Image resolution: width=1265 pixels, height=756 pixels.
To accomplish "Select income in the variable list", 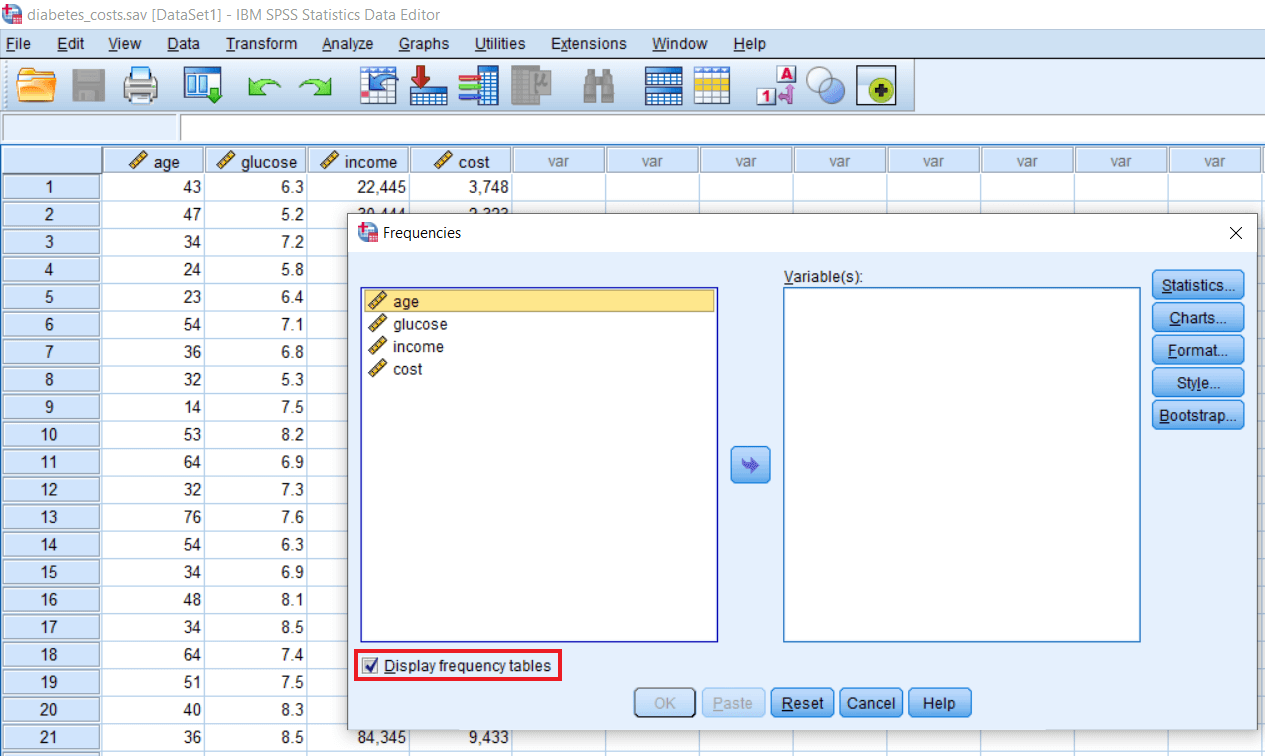I will pyautogui.click(x=539, y=346).
